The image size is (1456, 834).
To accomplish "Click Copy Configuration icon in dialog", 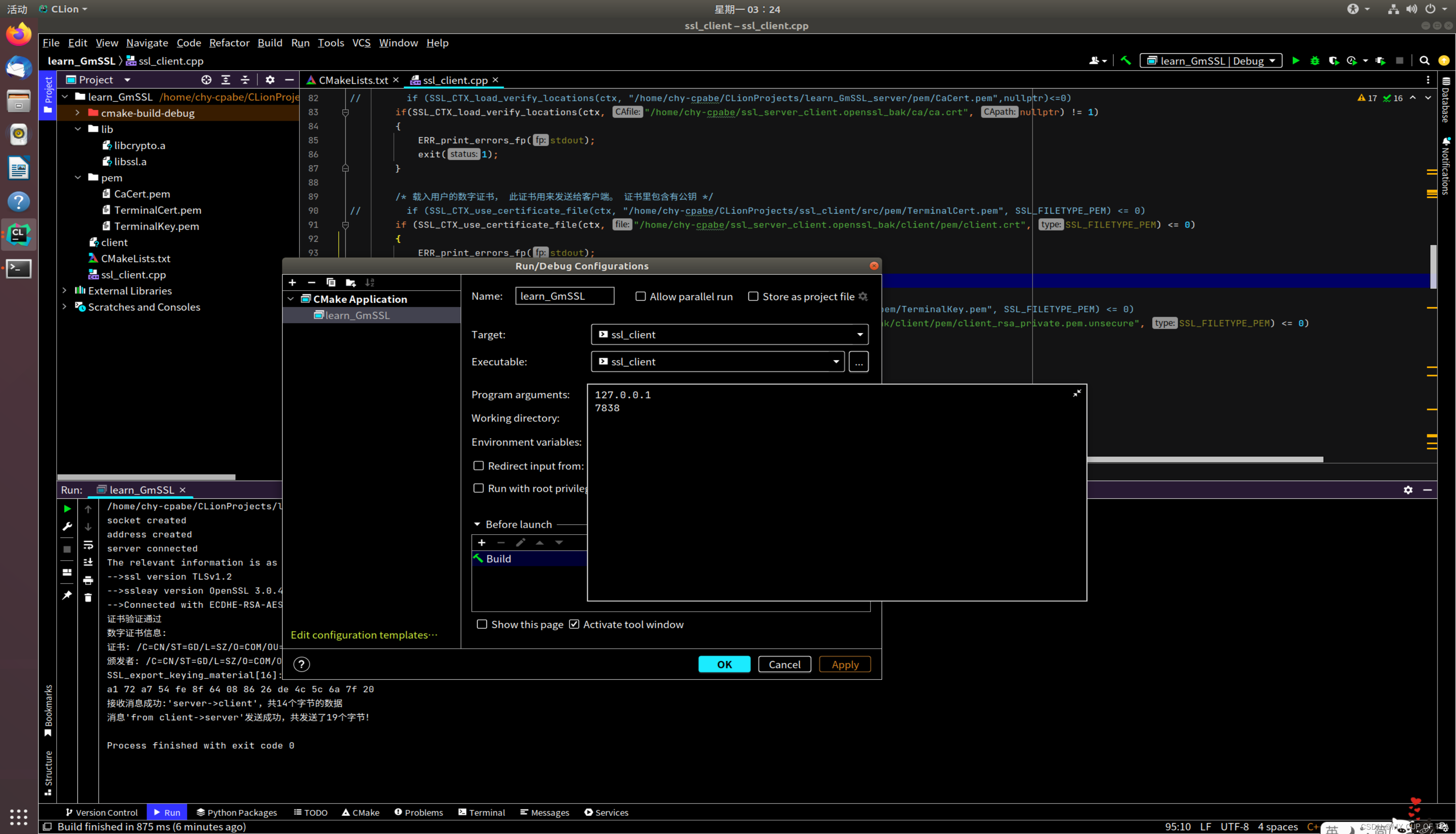I will click(x=331, y=282).
